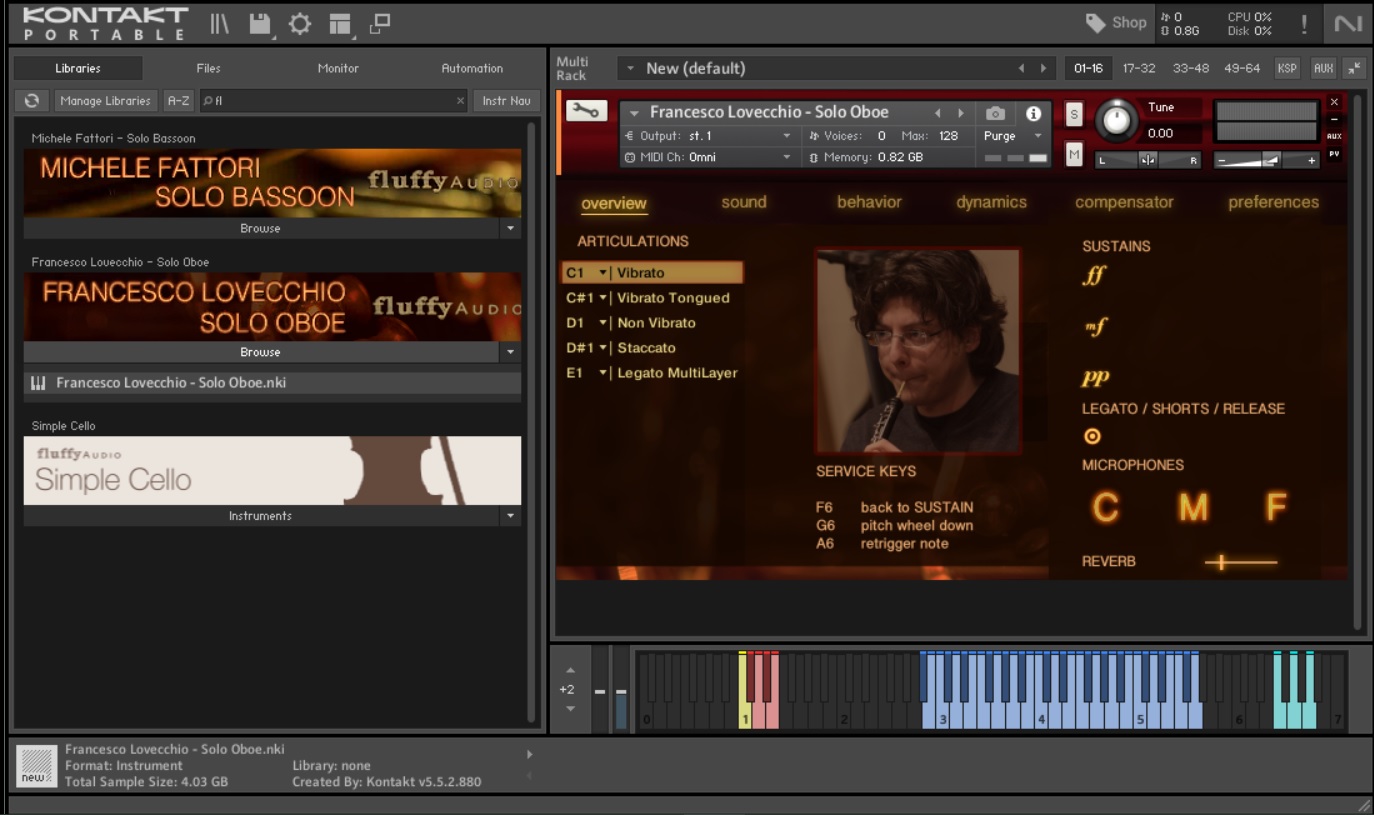The width and height of the screenshot is (1374, 815).
Task: Select rack page 33-48
Action: [x=1190, y=68]
